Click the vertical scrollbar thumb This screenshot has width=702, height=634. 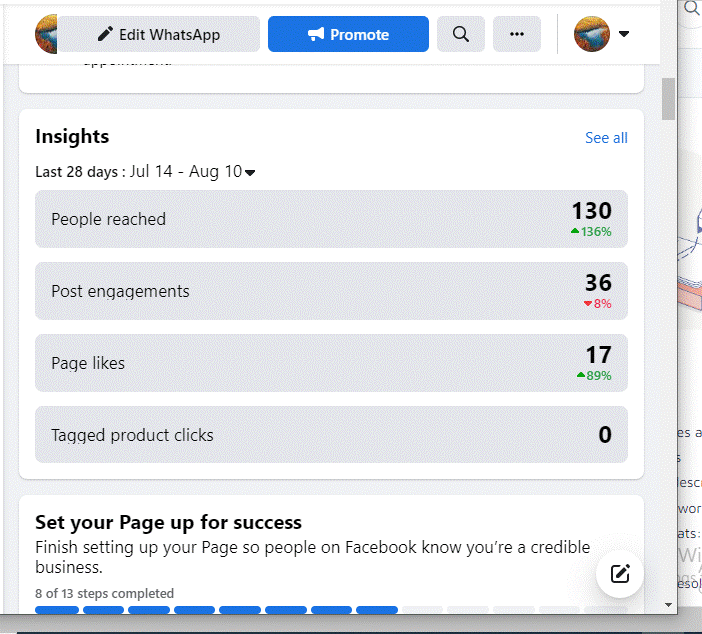tap(668, 98)
